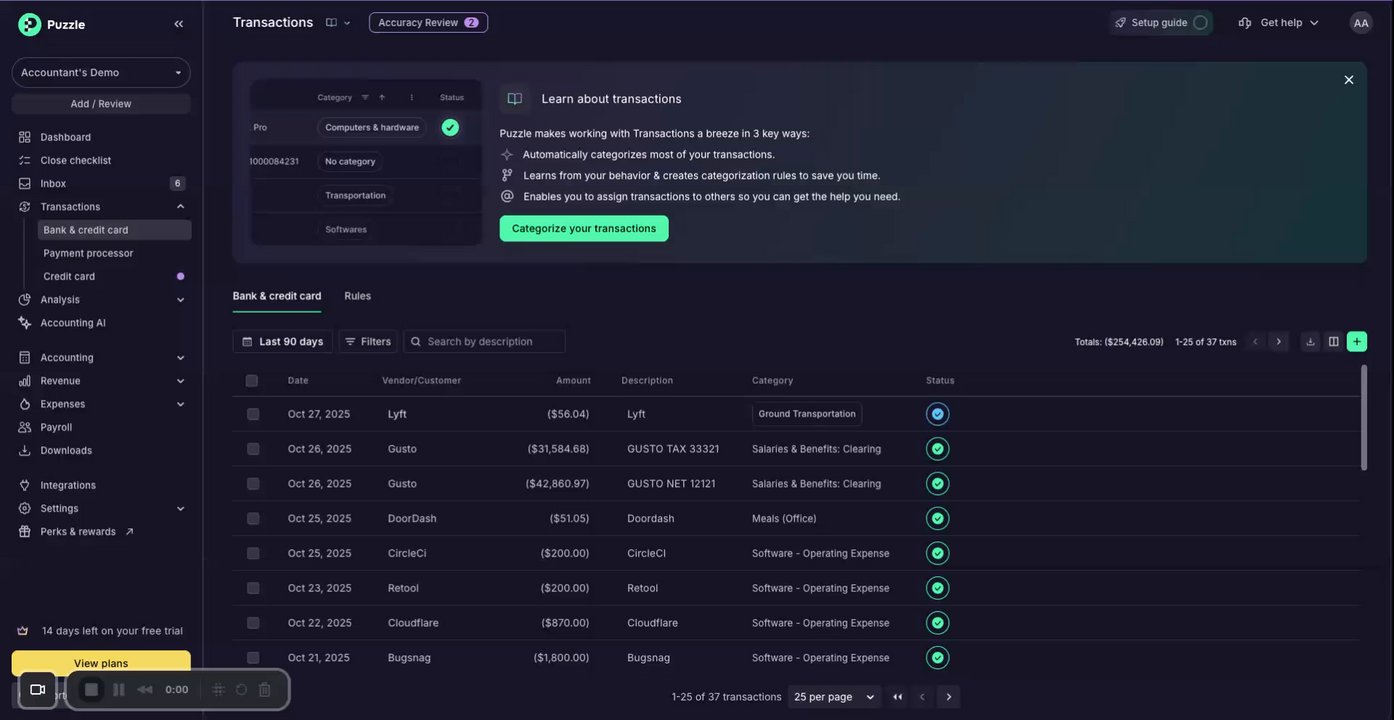Screen dimensions: 1394x720
Task: Open the Get help dropdown
Action: 1279,23
